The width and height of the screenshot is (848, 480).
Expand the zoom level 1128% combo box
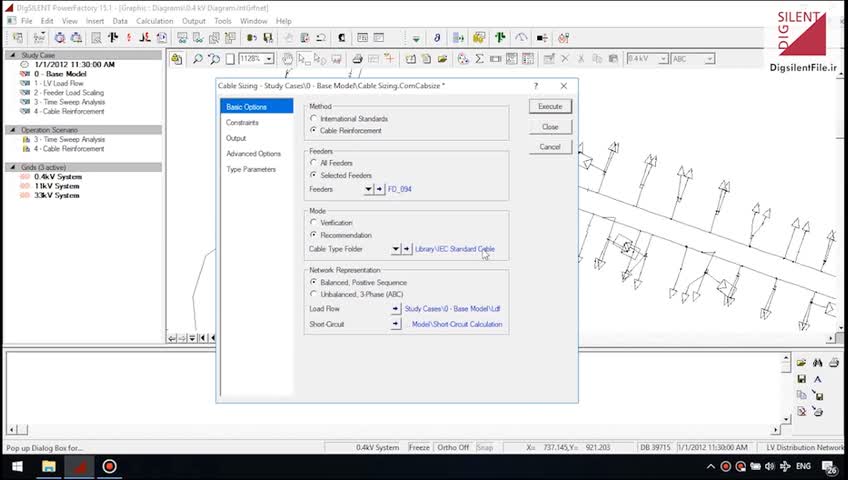tap(269, 59)
